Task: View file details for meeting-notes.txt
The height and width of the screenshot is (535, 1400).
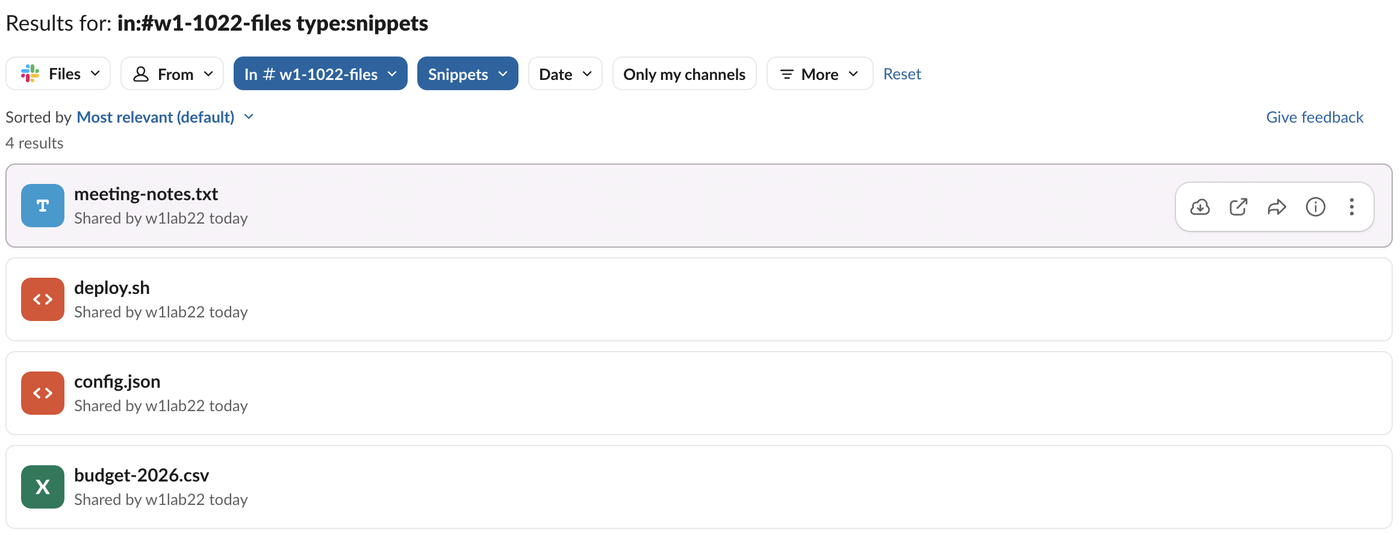Action: pos(1315,207)
